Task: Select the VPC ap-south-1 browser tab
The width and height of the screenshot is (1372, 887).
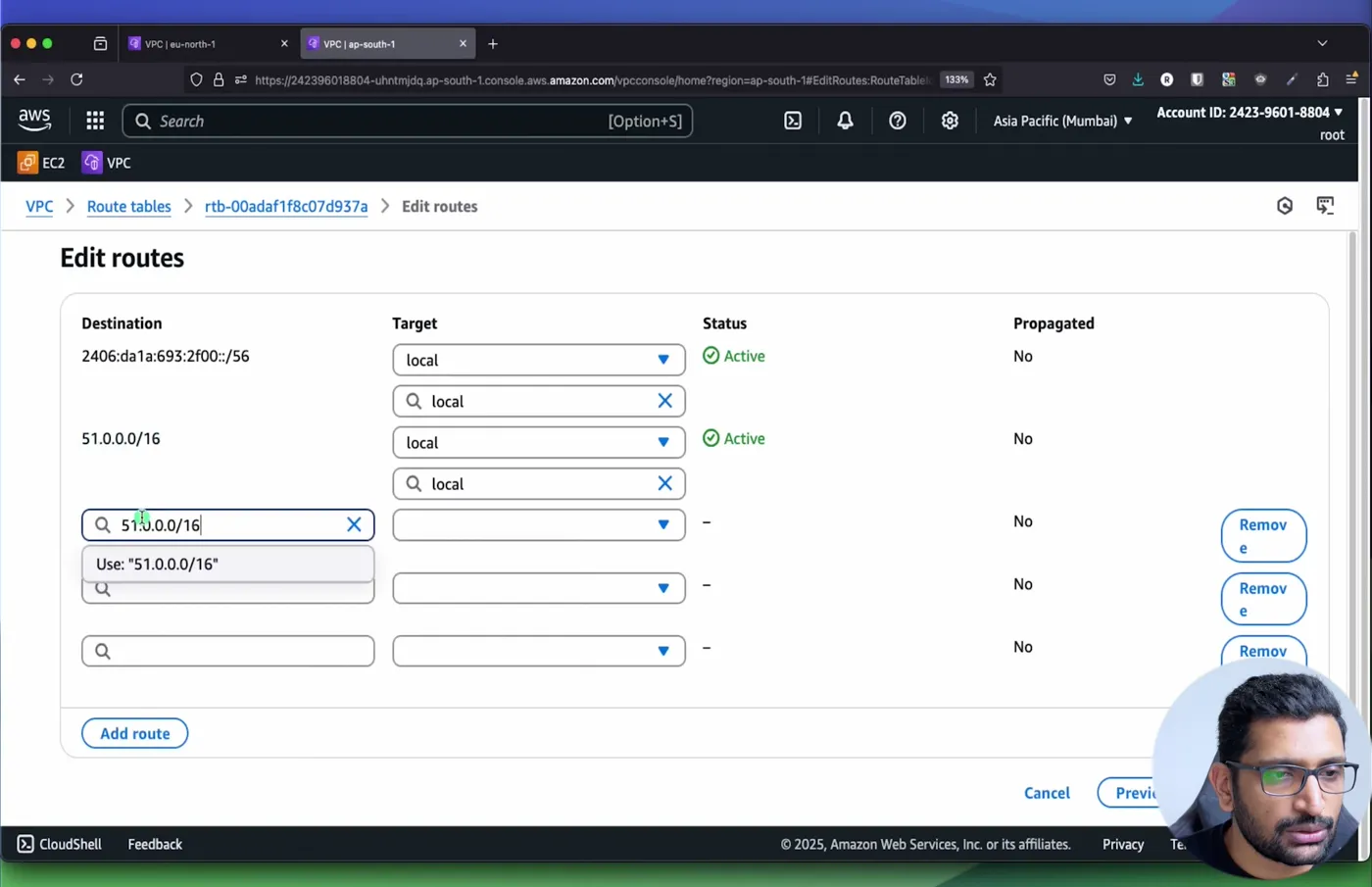Action: (x=387, y=43)
